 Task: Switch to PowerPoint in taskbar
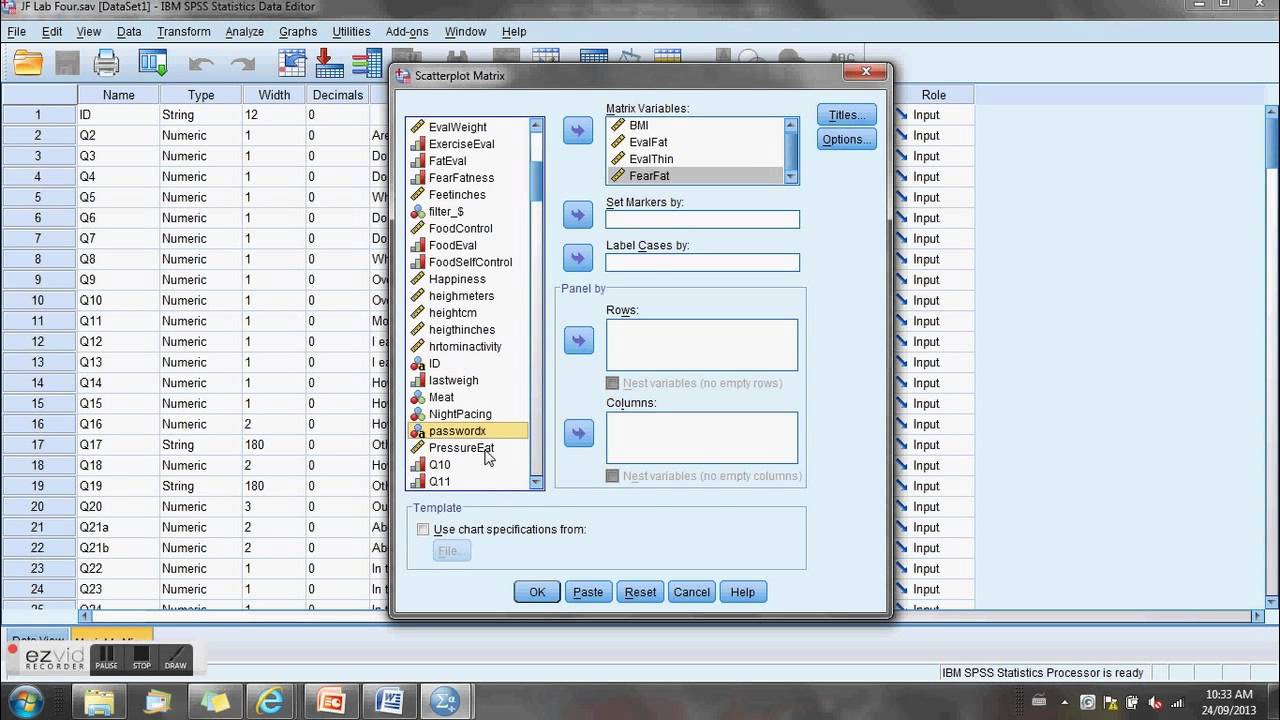pyautogui.click(x=330, y=701)
